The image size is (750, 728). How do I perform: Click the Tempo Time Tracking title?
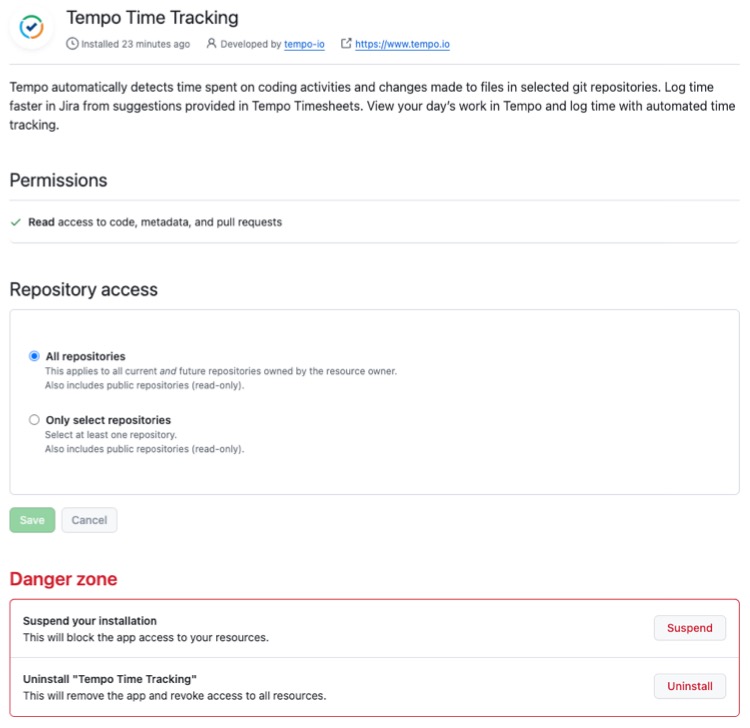click(x=152, y=18)
